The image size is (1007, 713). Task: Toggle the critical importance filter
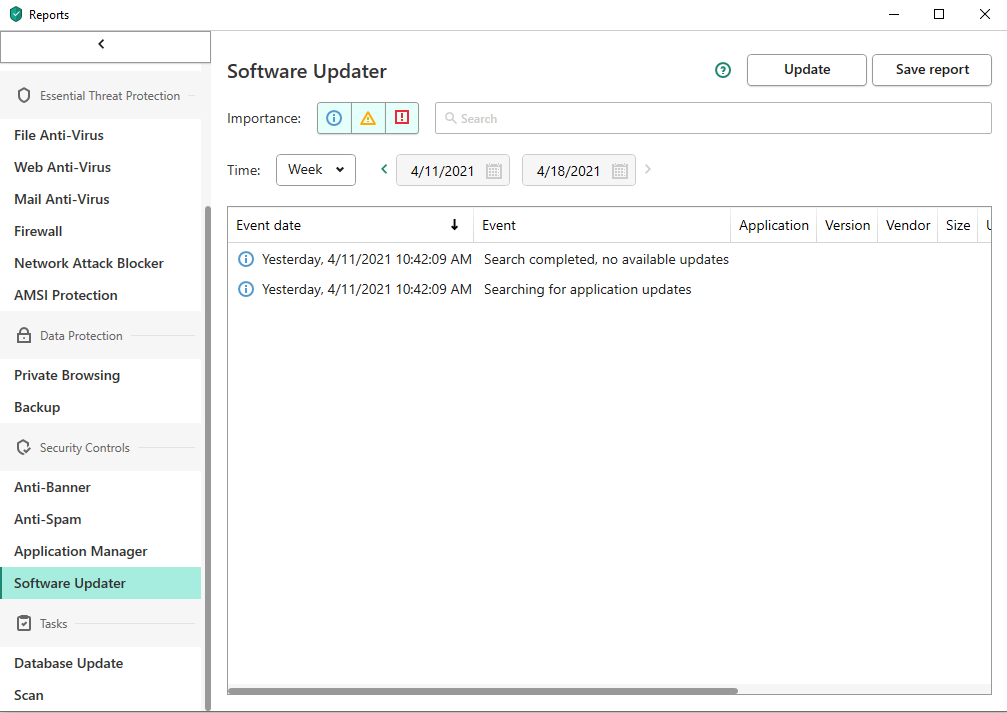tap(402, 118)
